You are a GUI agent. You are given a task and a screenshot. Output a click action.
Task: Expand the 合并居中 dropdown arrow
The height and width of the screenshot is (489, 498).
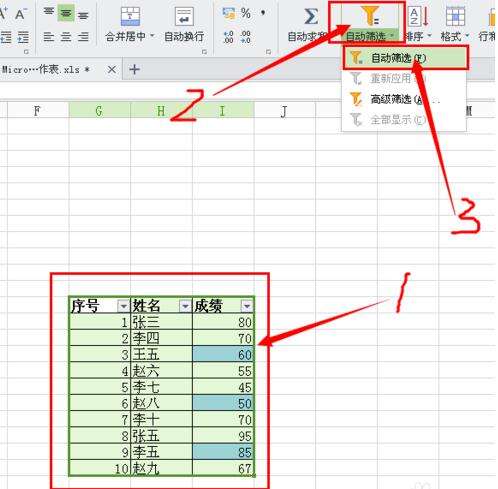tap(152, 35)
